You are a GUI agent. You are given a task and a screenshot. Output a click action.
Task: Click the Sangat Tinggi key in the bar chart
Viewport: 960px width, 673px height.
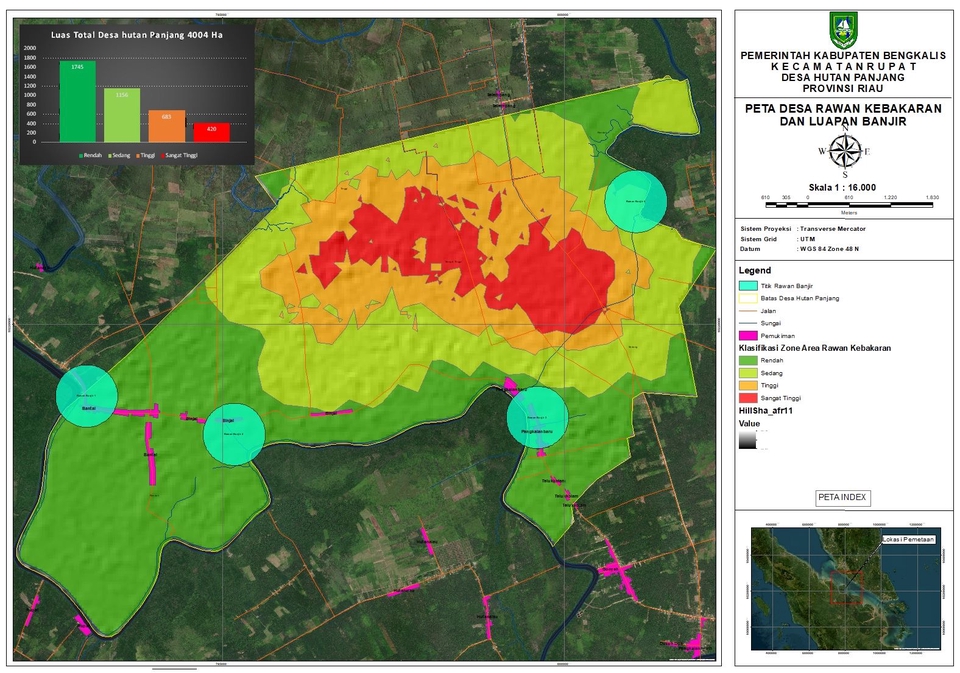pos(179,156)
